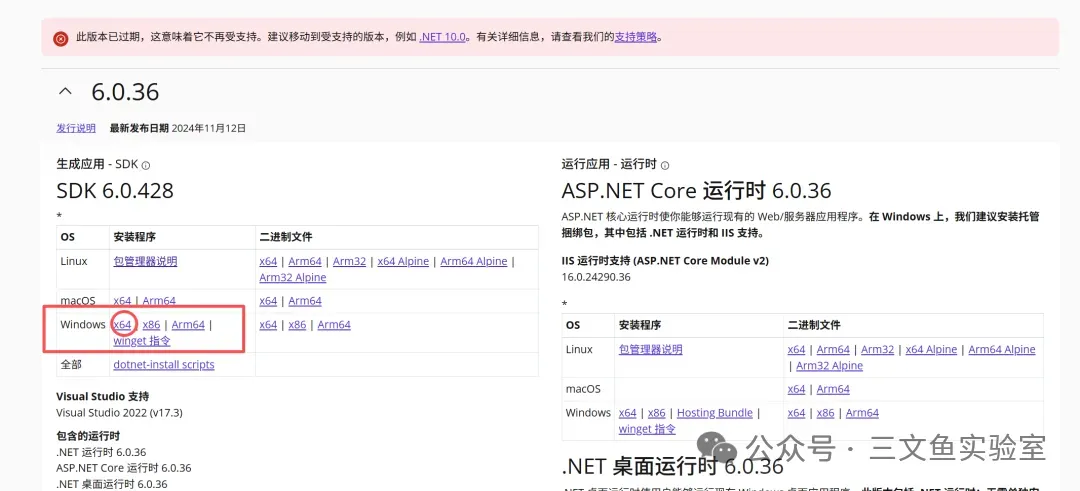Download SDK macOS x64 binary
1080x491 pixels.
tap(268, 301)
